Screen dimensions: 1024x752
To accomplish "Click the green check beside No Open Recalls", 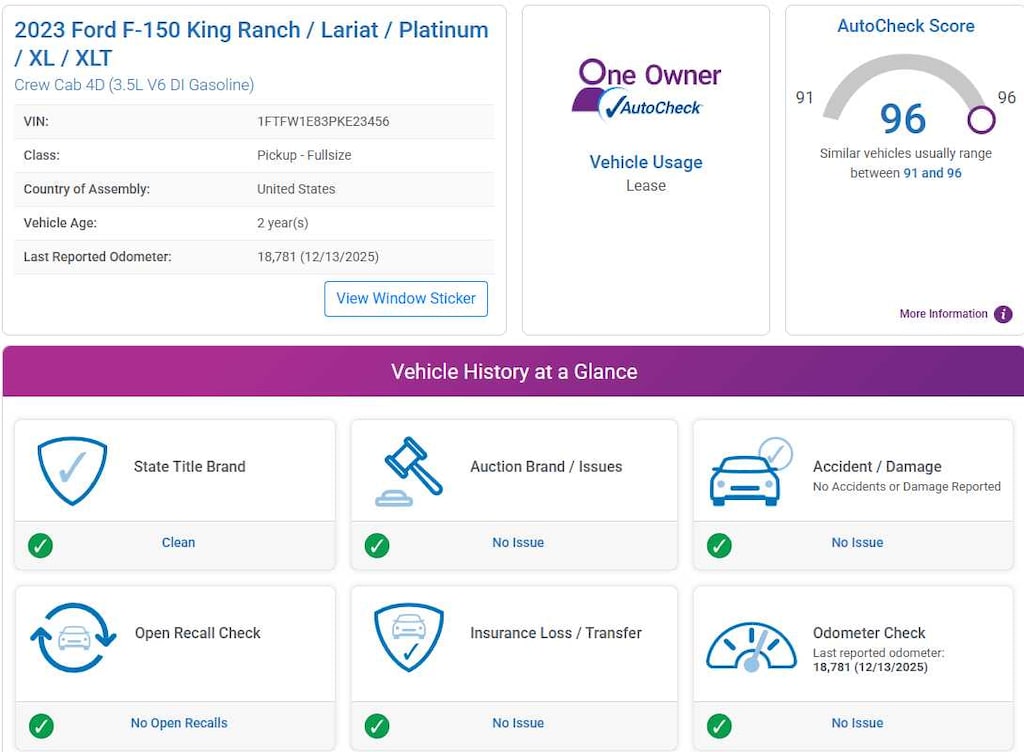I will point(41,725).
